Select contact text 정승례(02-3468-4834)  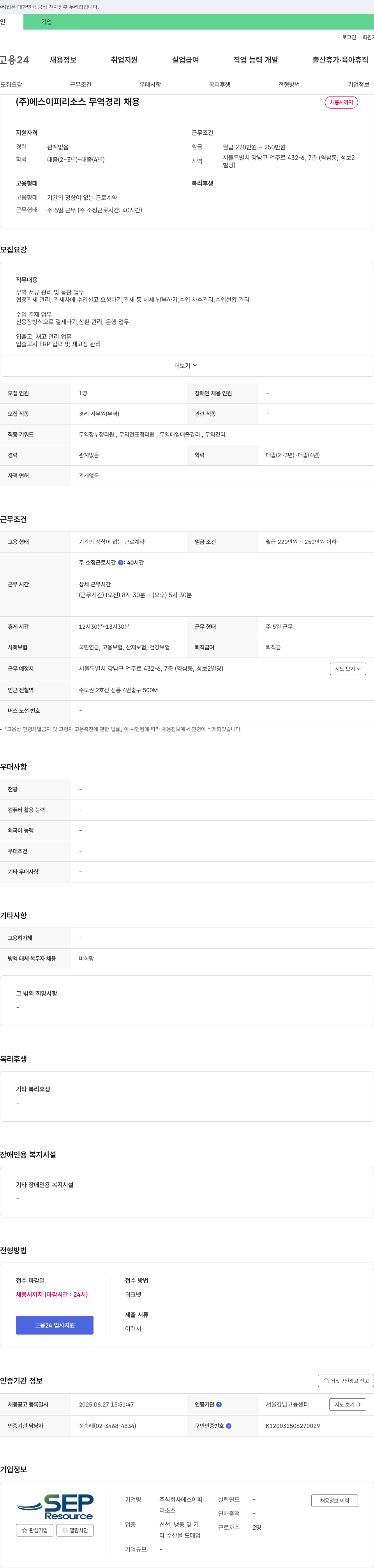click(x=108, y=1426)
